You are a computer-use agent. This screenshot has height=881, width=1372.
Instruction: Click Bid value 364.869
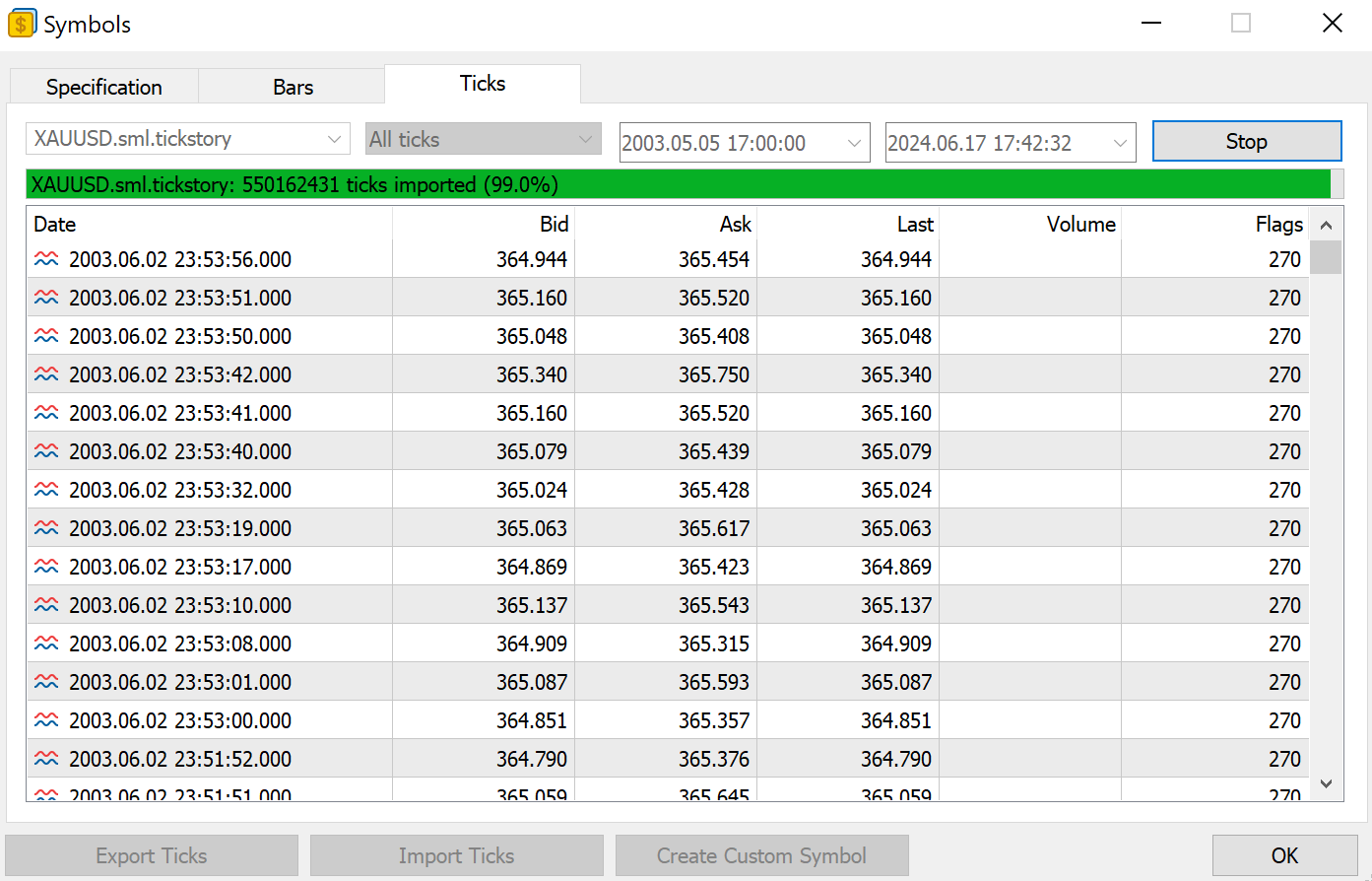[532, 567]
